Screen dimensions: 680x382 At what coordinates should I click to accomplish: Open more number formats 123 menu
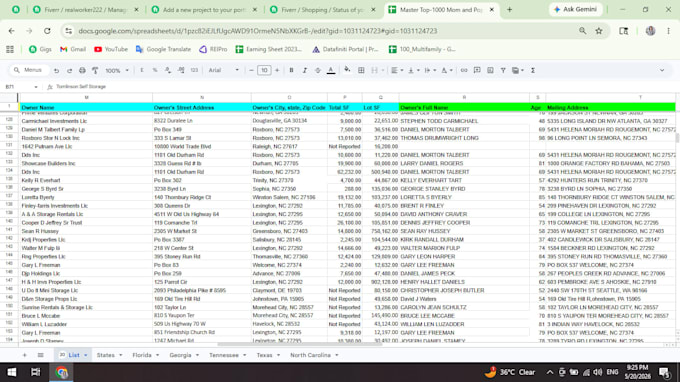click(x=194, y=70)
